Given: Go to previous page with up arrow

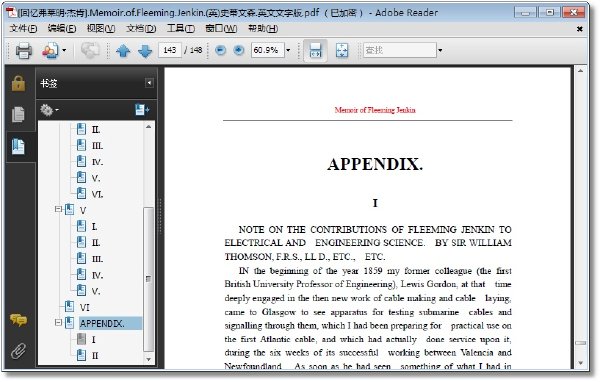Looking at the screenshot, I should pos(123,51).
